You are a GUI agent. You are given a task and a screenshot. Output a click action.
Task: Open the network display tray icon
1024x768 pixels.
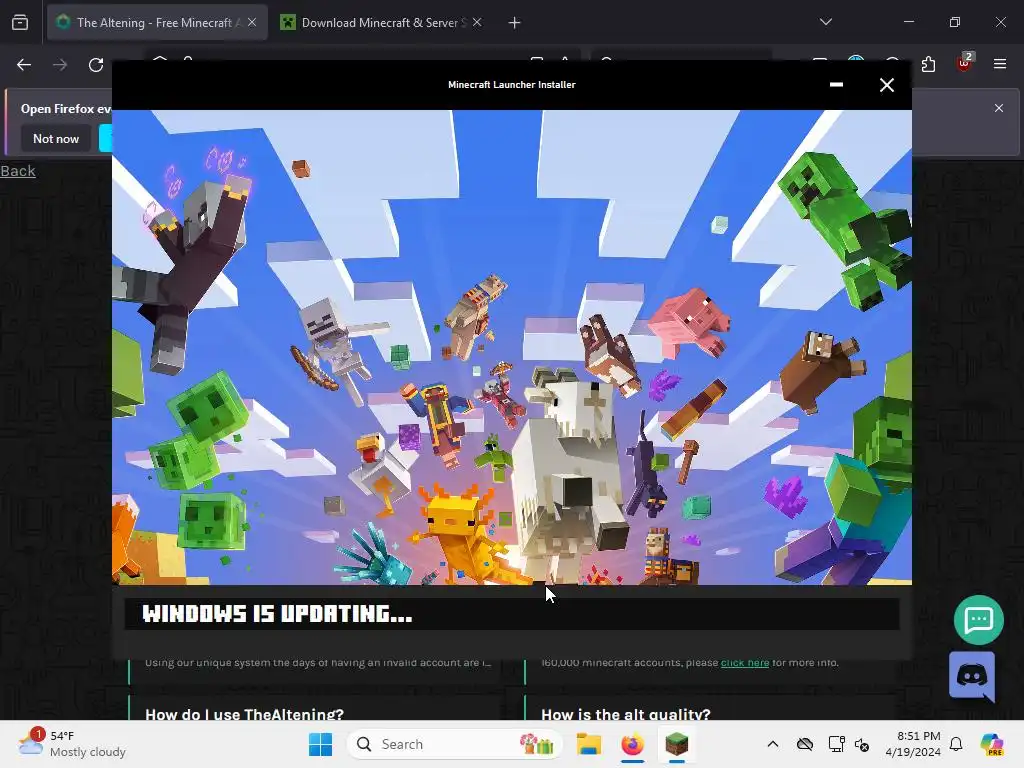tap(836, 744)
